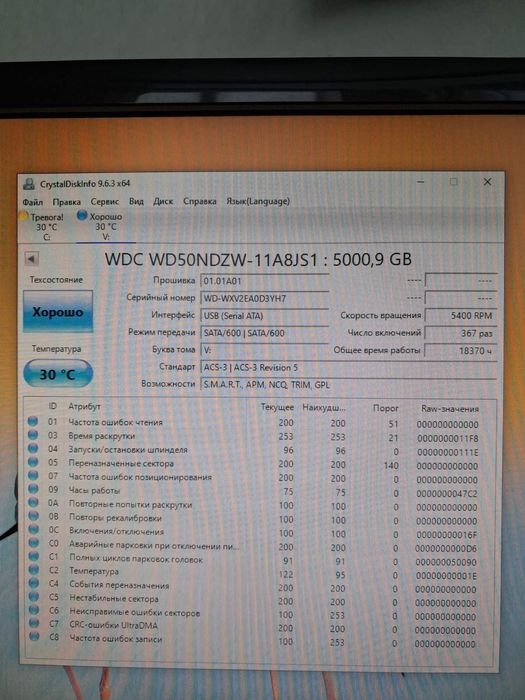
Task: Click the 30 °C temperature button
Action: (58, 373)
